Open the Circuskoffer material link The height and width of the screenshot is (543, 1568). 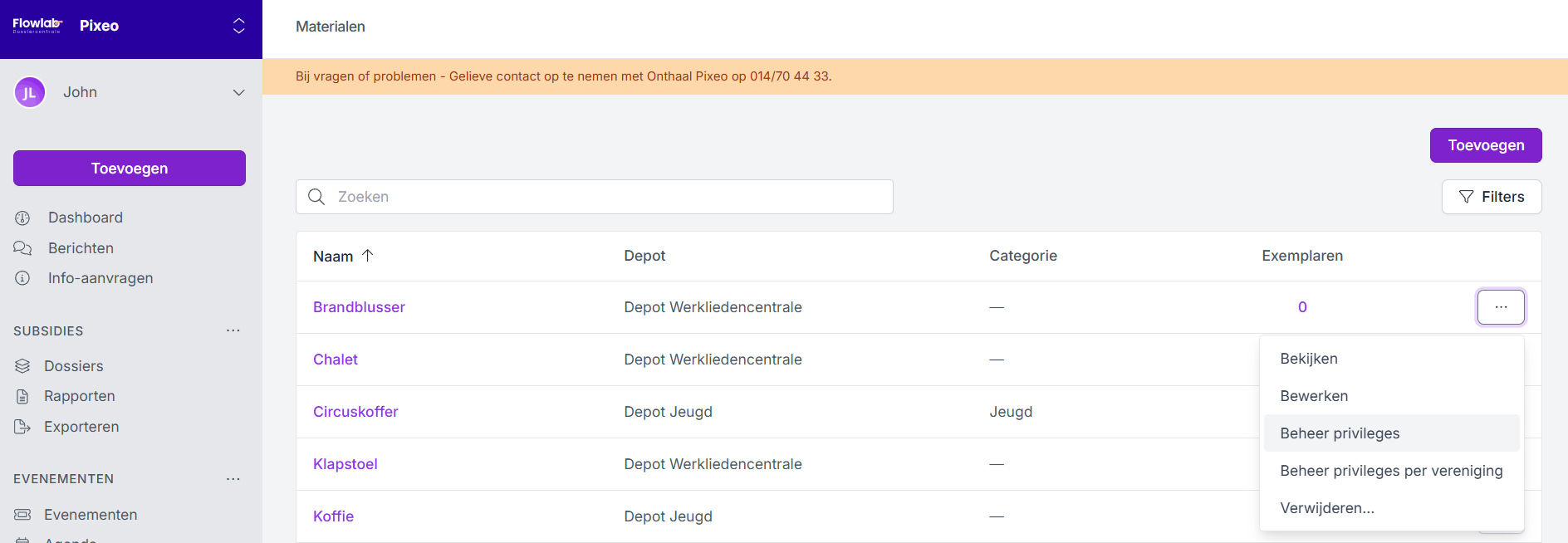pos(355,412)
